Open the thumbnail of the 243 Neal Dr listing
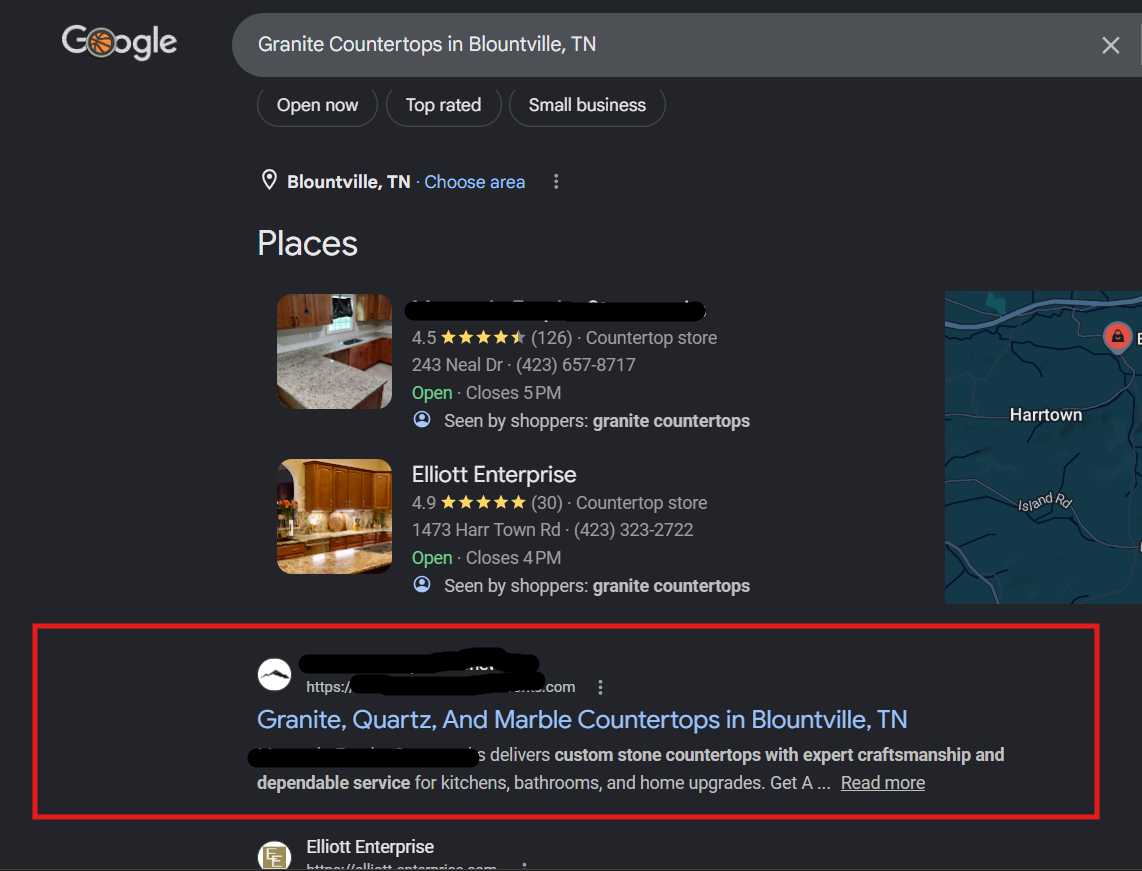This screenshot has height=871, width=1142. (334, 351)
